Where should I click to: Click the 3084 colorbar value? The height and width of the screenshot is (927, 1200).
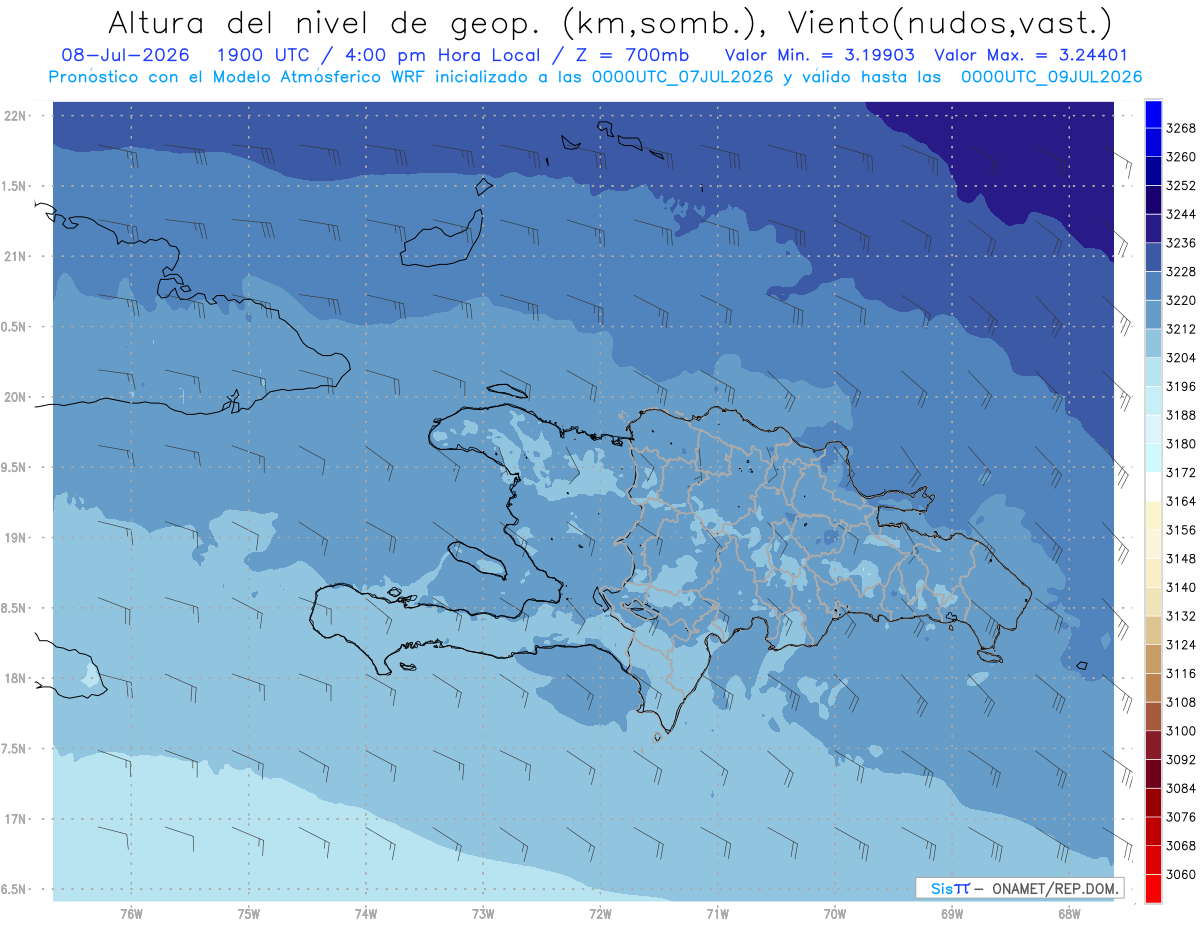pos(1181,788)
